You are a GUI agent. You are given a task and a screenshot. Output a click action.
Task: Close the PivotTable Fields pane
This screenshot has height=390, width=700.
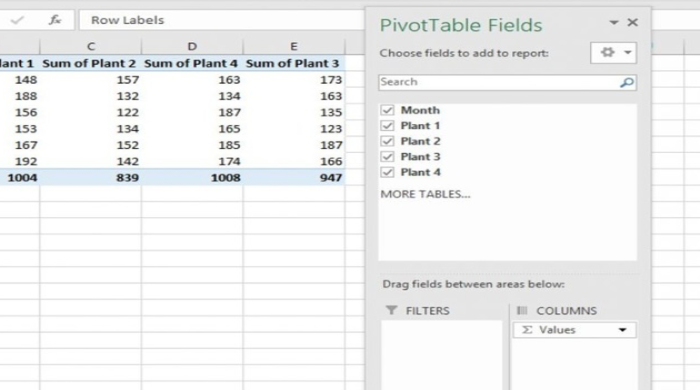(x=632, y=22)
